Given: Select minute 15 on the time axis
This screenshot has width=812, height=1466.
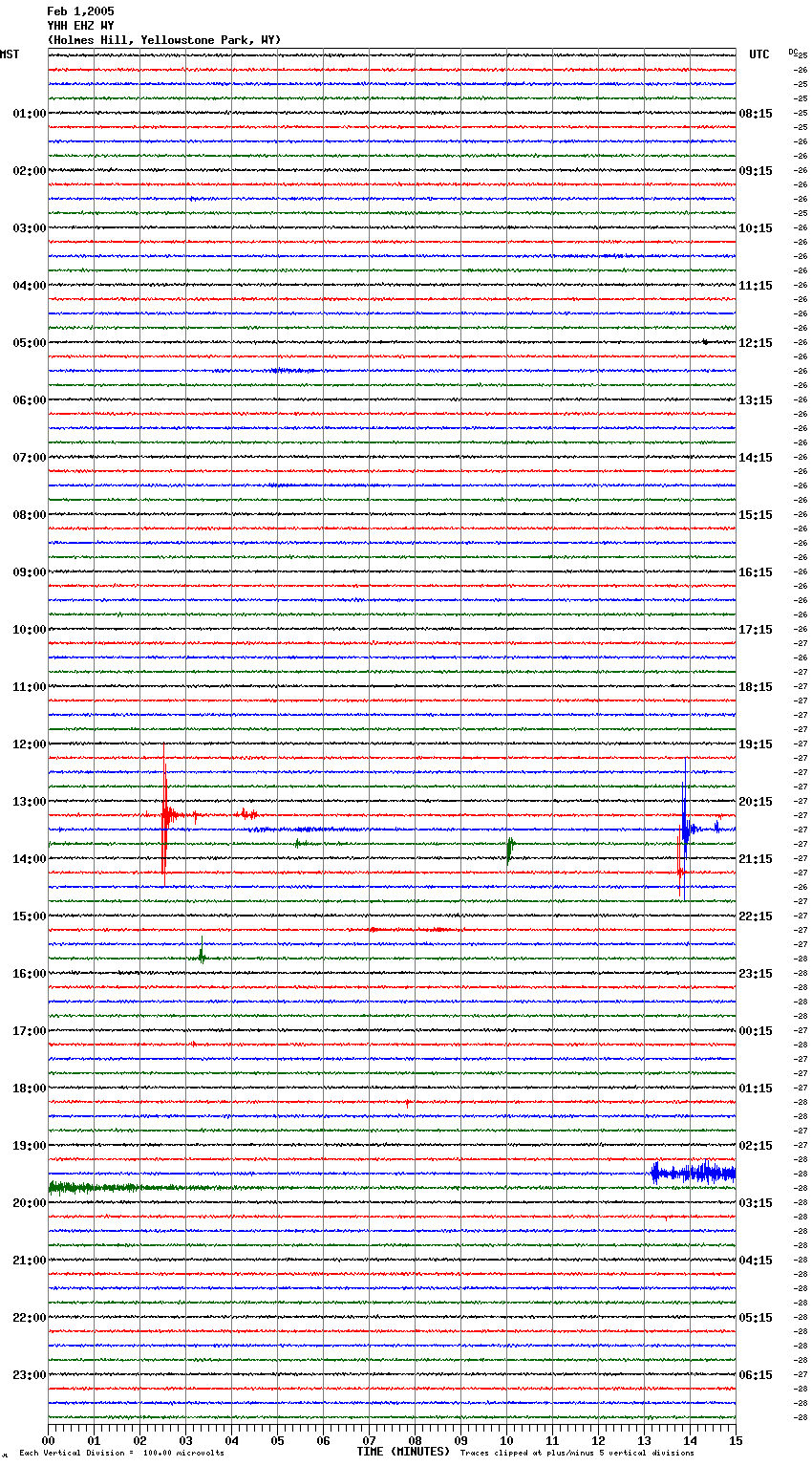Looking at the screenshot, I should coord(736,1440).
